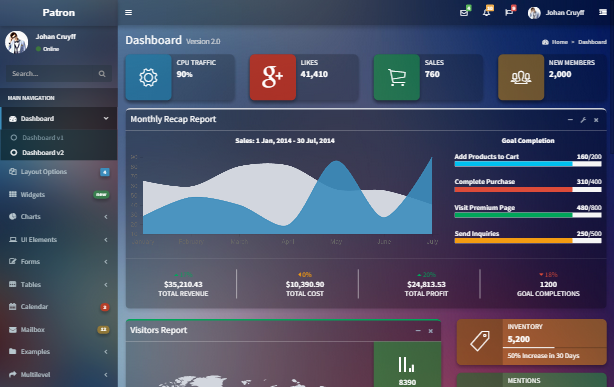This screenshot has width=614, height=387.
Task: Click the Widgets grid icon in sidebar
Action: click(13, 194)
